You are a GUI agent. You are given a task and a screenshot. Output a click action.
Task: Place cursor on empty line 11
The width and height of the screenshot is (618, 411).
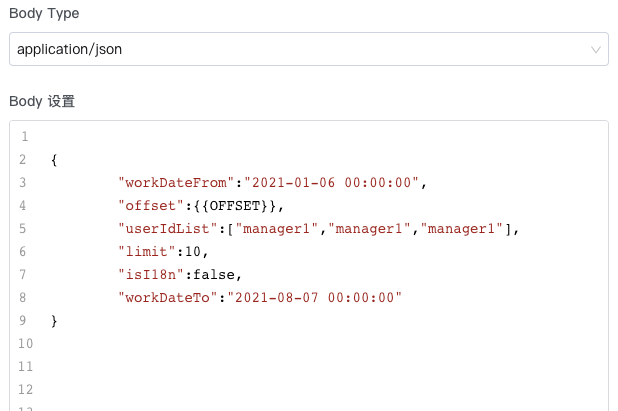[x=300, y=367]
